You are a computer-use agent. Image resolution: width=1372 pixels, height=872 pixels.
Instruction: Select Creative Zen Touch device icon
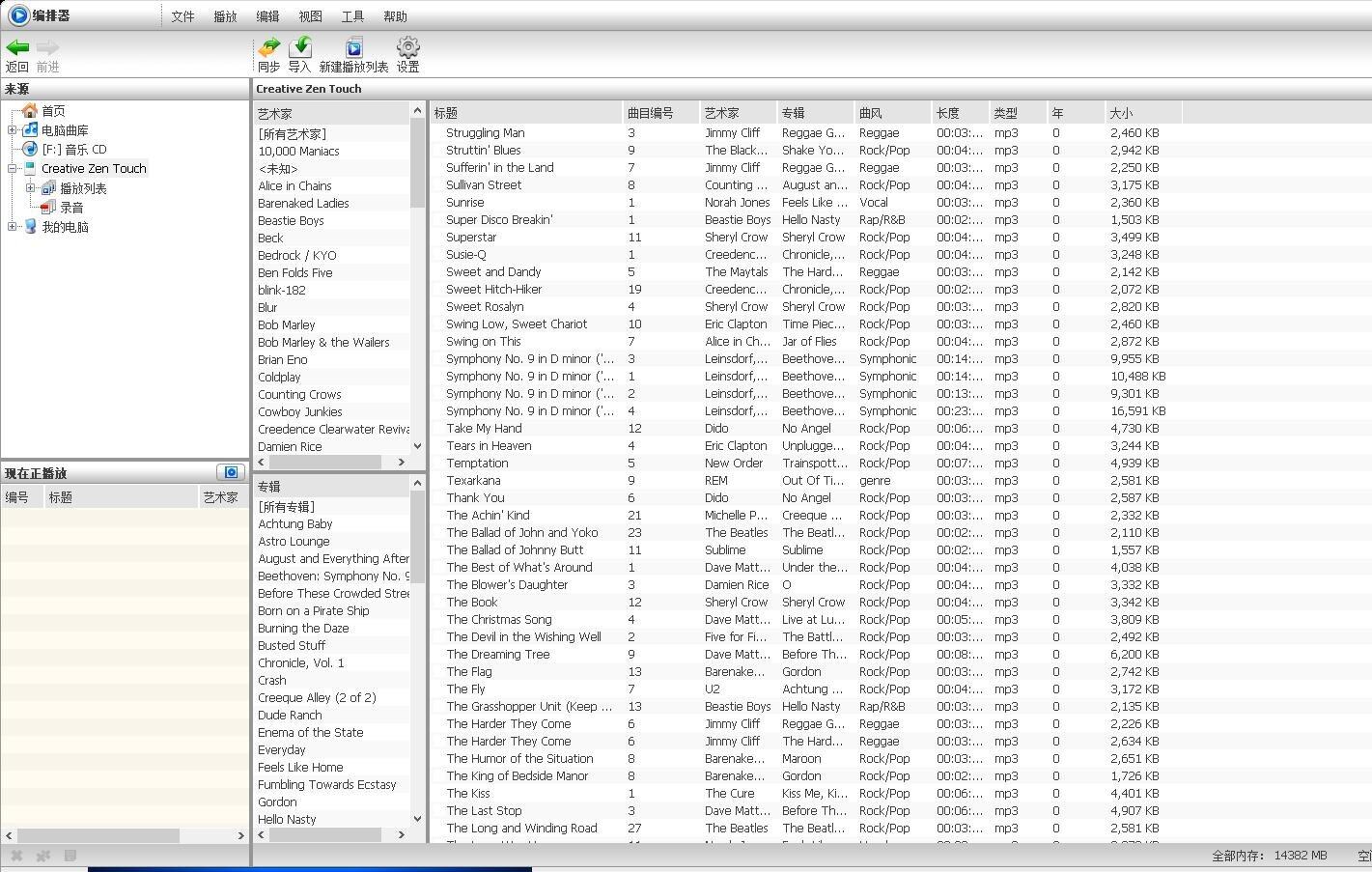pyautogui.click(x=30, y=168)
